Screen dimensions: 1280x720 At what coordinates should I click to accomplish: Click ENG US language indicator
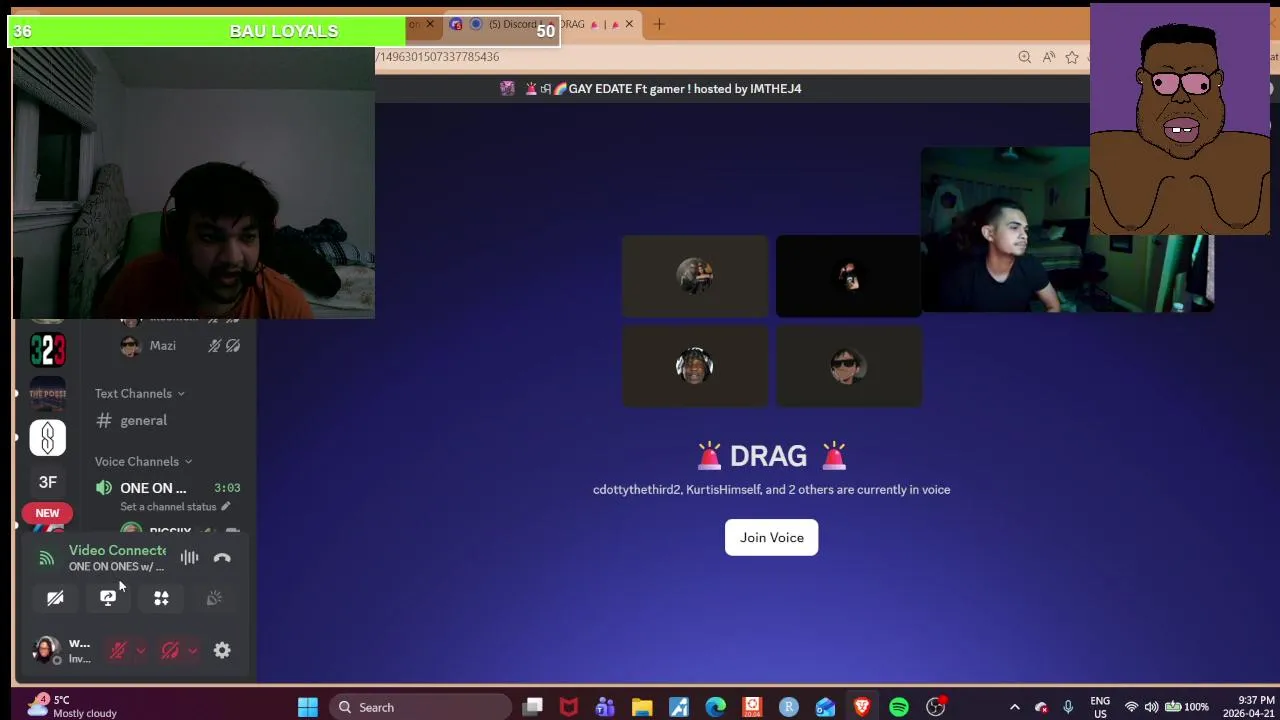[x=1100, y=707]
